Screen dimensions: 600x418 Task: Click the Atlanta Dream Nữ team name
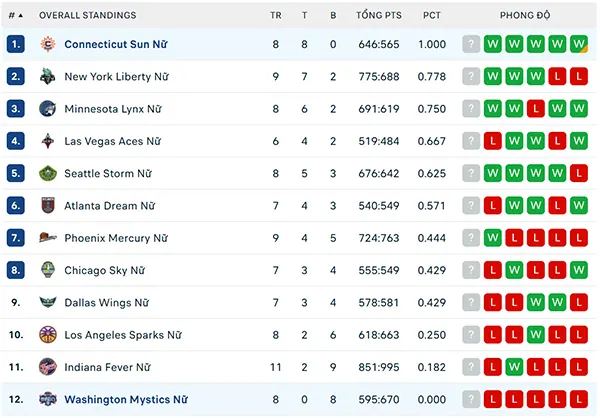[109, 206]
